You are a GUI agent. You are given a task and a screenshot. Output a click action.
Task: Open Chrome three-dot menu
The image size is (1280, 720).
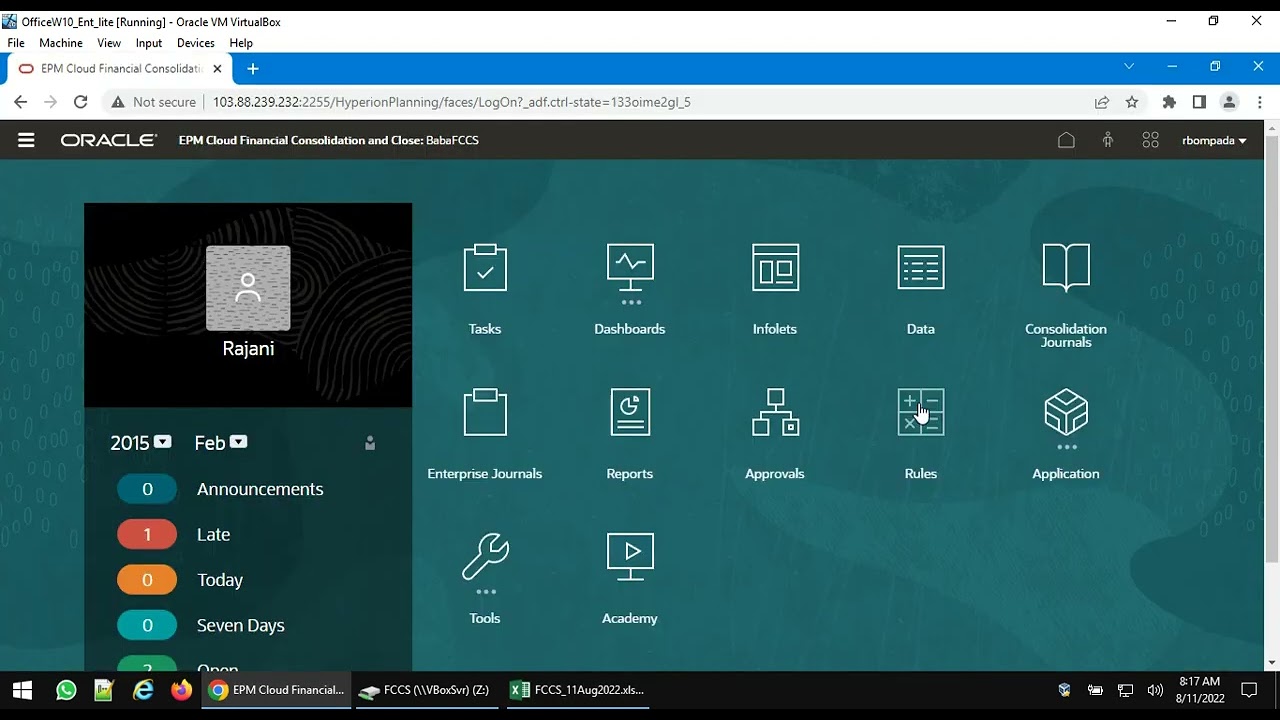pyautogui.click(x=1260, y=102)
